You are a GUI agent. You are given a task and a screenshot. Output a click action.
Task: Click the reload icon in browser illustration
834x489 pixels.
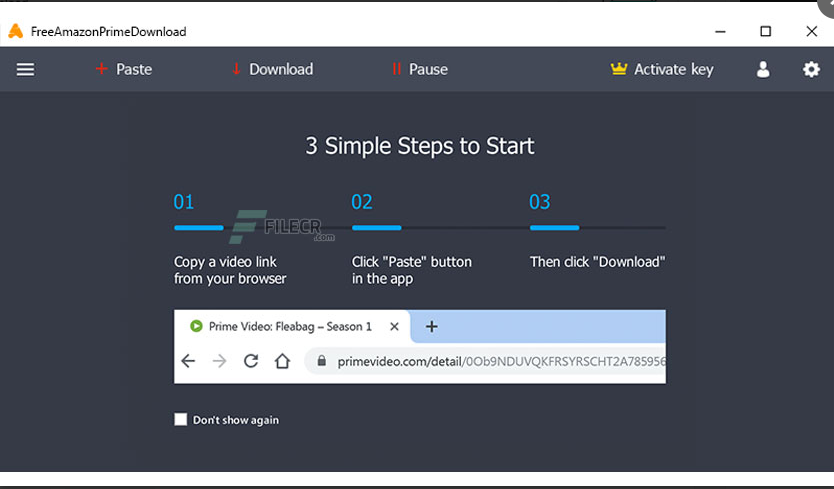pos(251,361)
